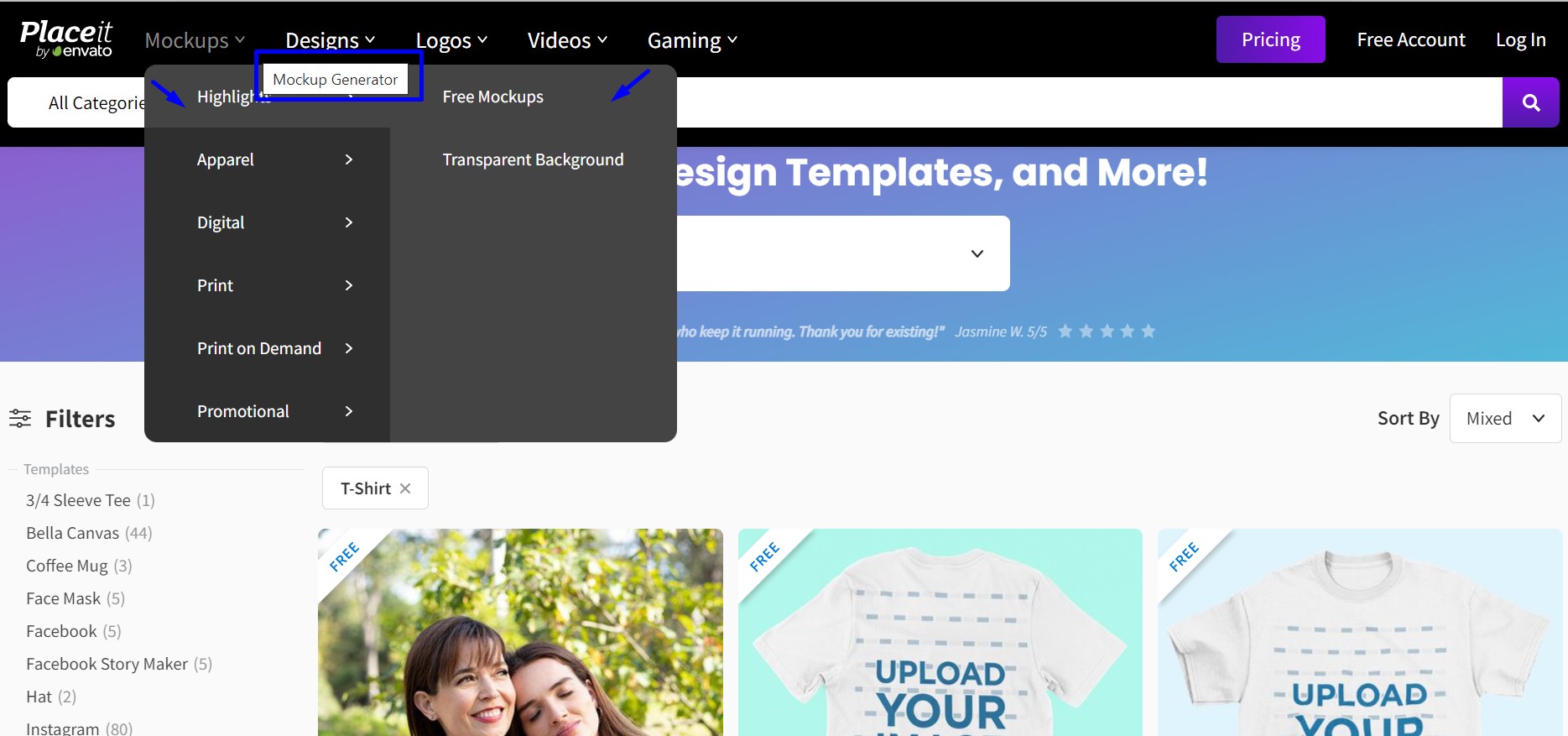Screen dimensions: 1568x736
Task: Select Free Mockups from the submenu
Action: pos(492,97)
